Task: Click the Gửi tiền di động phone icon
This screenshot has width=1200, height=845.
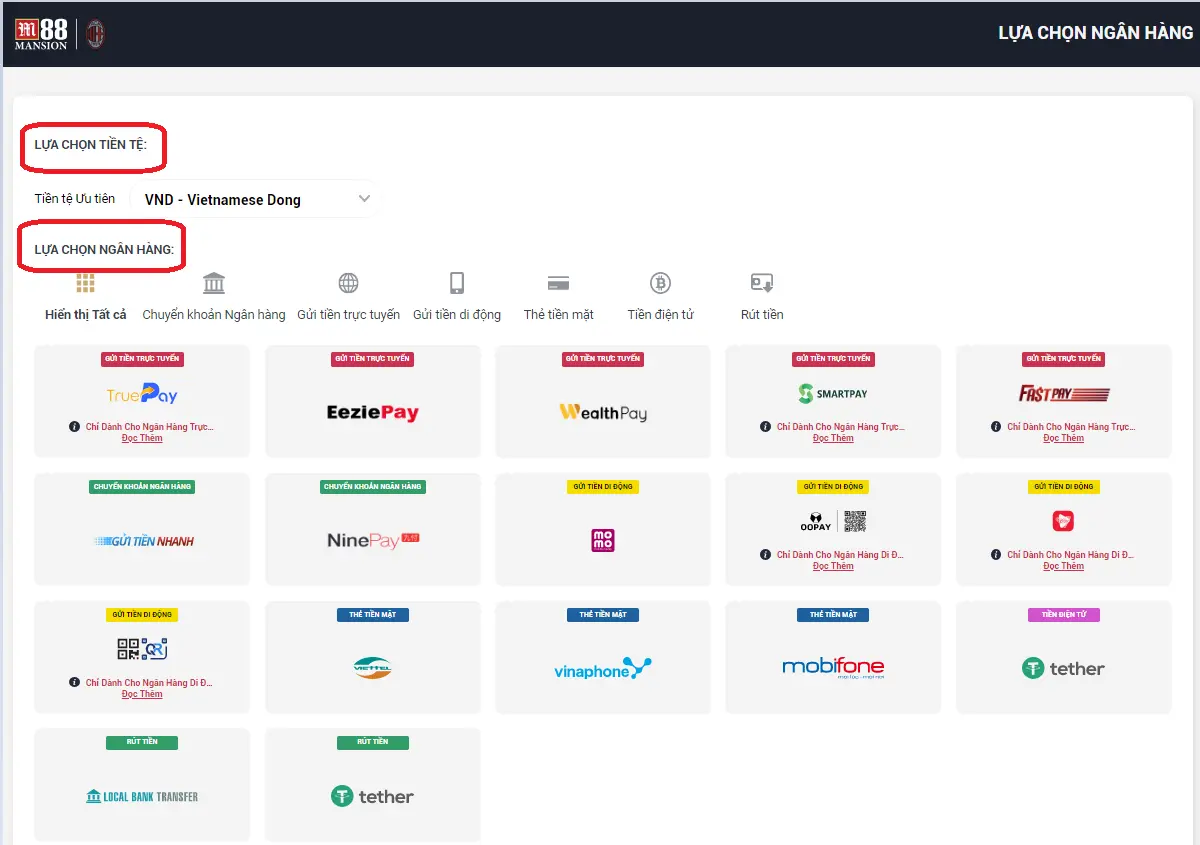Action: click(x=457, y=283)
